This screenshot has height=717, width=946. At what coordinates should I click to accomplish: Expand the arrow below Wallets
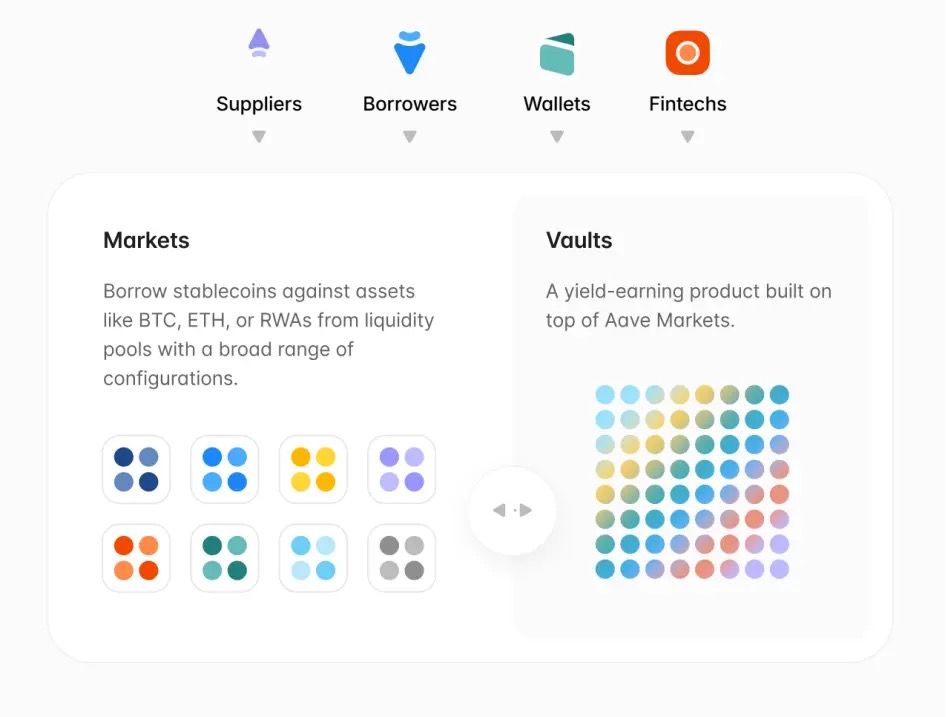point(557,136)
